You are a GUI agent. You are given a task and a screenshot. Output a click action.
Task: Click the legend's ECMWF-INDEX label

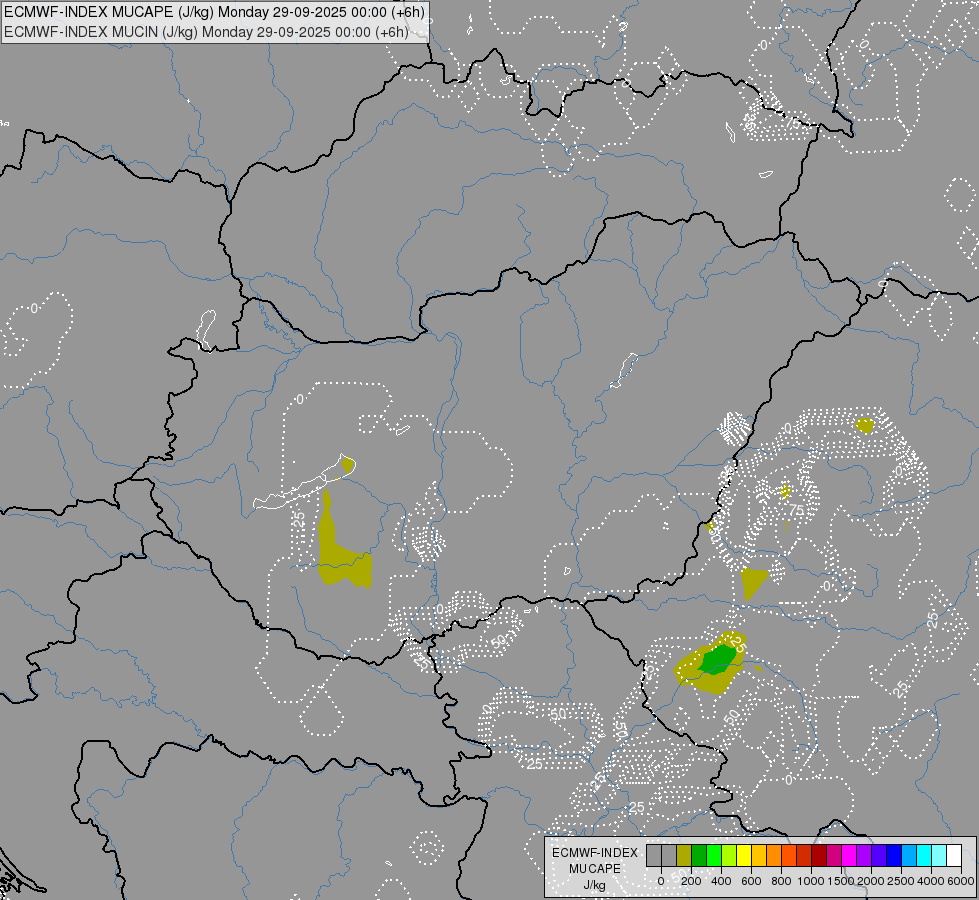[595, 853]
